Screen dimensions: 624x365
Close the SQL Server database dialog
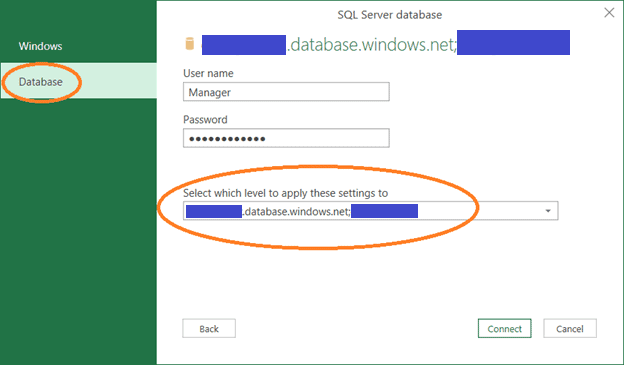pos(609,13)
